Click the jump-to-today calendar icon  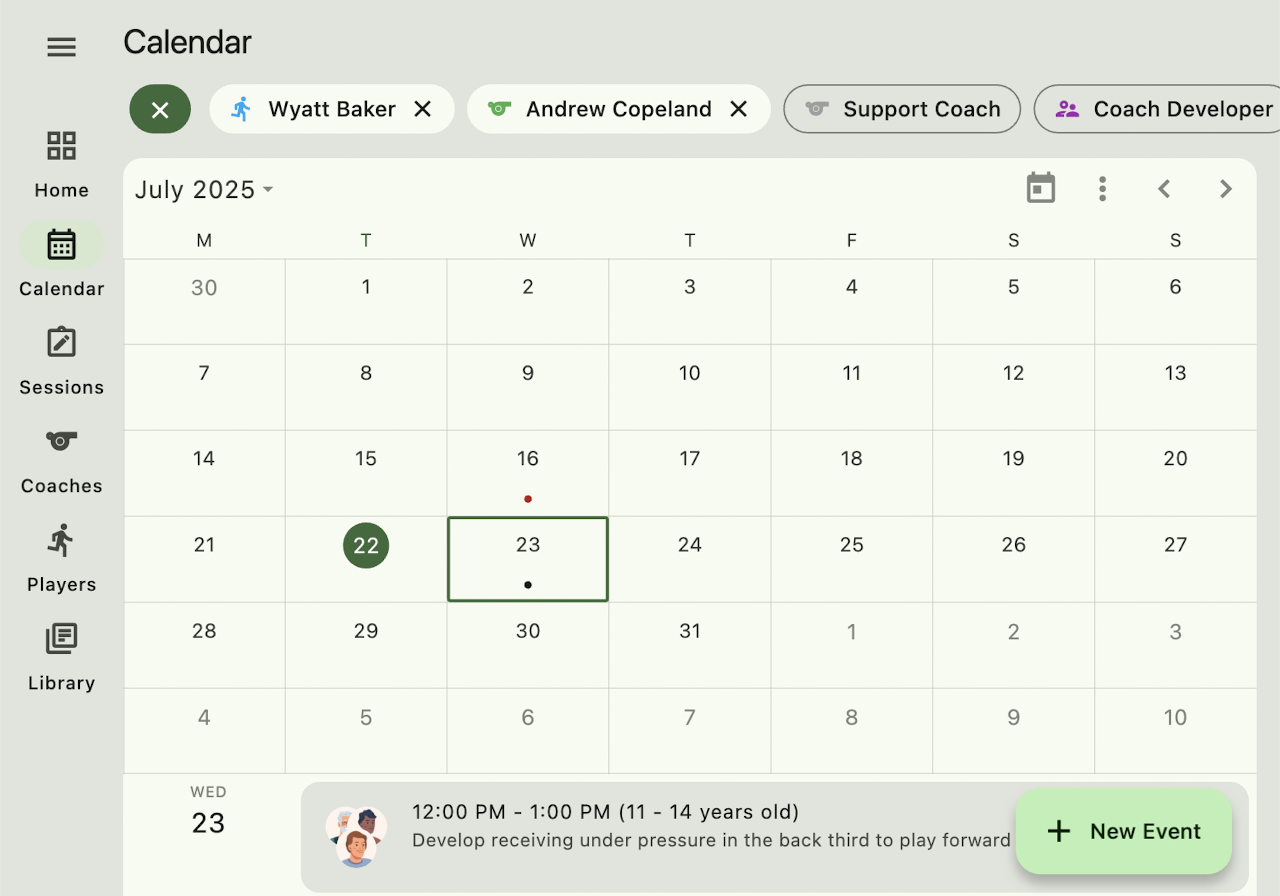coord(1041,188)
